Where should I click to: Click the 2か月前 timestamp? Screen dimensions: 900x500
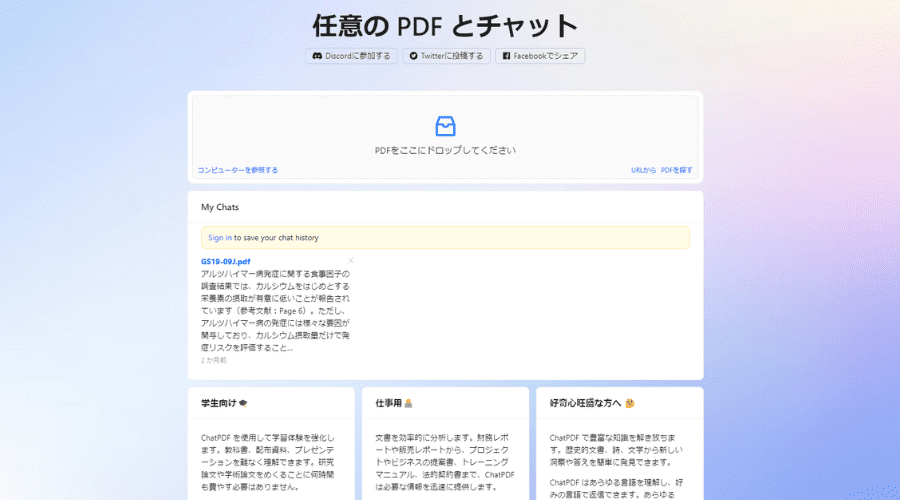tap(214, 360)
